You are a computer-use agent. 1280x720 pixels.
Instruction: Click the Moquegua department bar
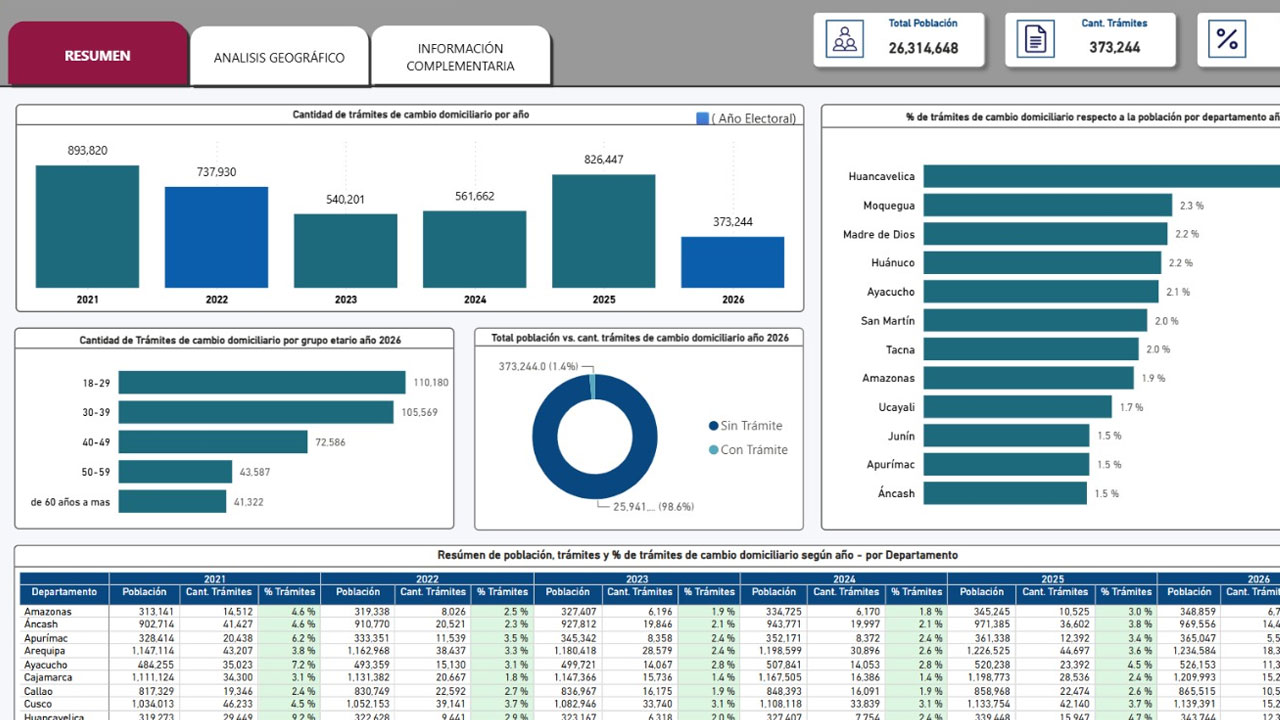pos(1047,205)
